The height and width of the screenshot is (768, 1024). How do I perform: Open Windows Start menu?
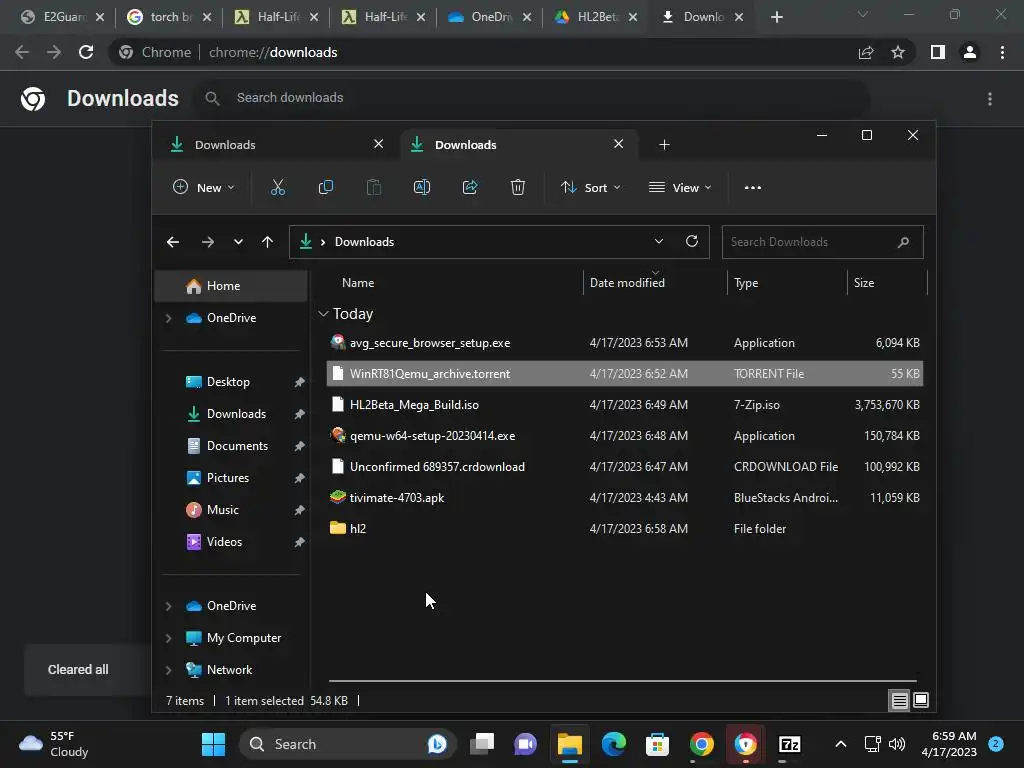(214, 744)
